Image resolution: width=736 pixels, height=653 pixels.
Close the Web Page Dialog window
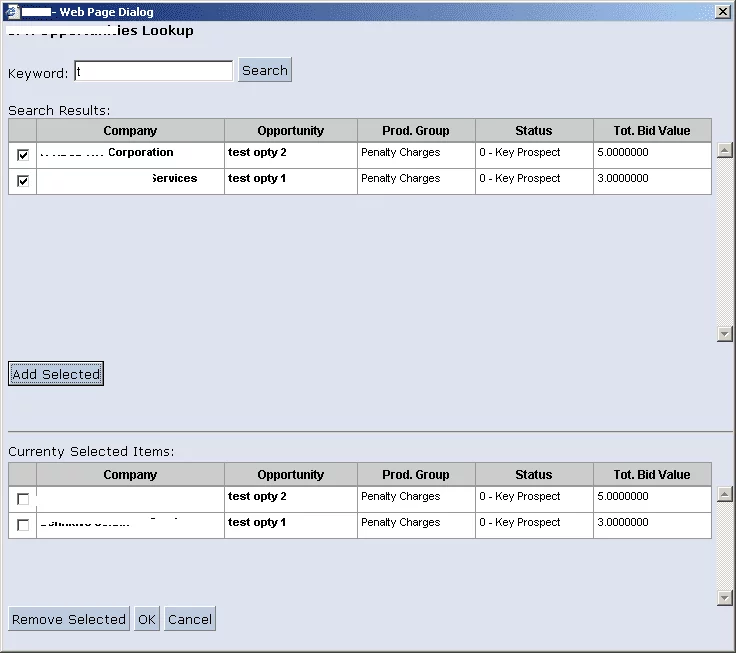[x=723, y=11]
